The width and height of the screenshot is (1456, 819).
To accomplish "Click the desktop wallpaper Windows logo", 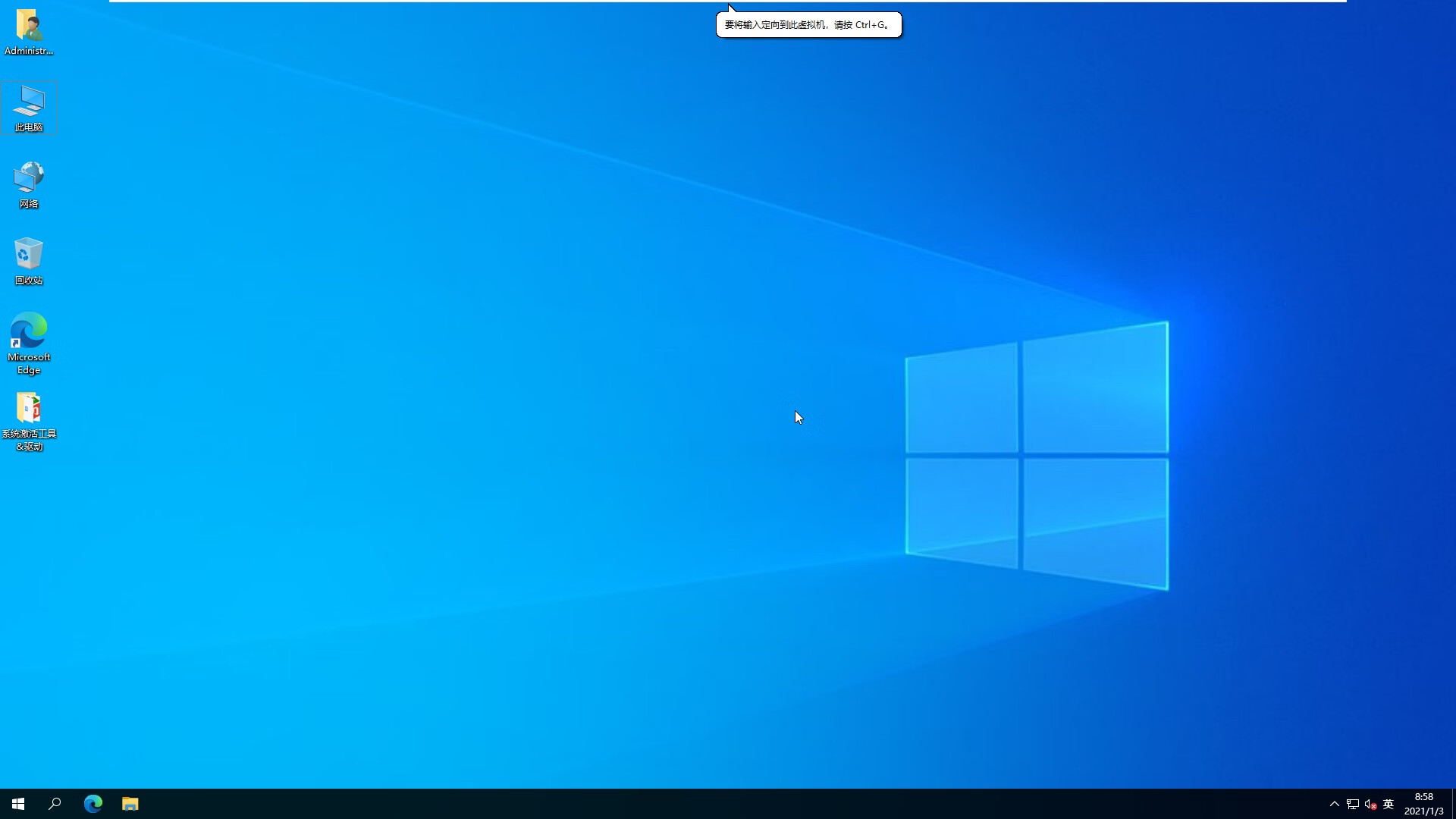I will [1037, 455].
